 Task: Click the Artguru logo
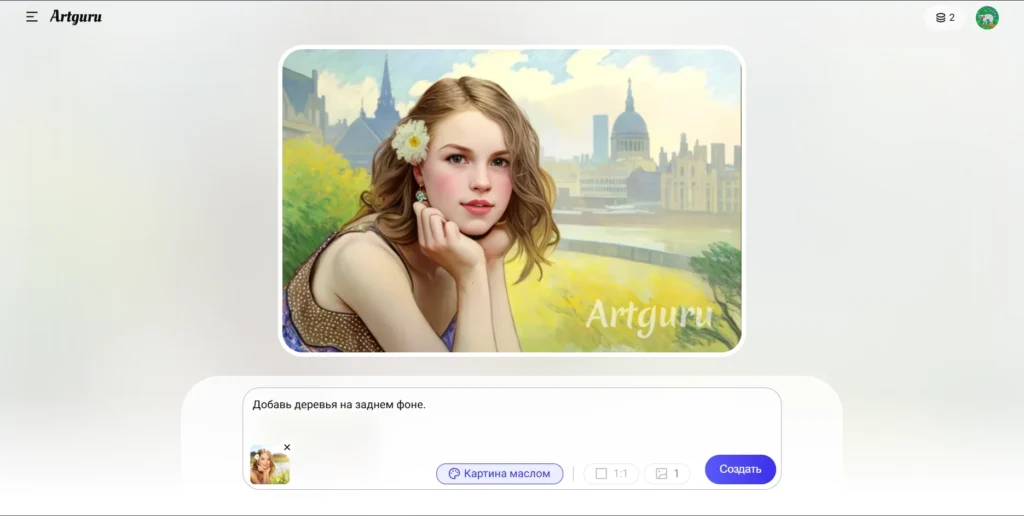[x=76, y=17]
